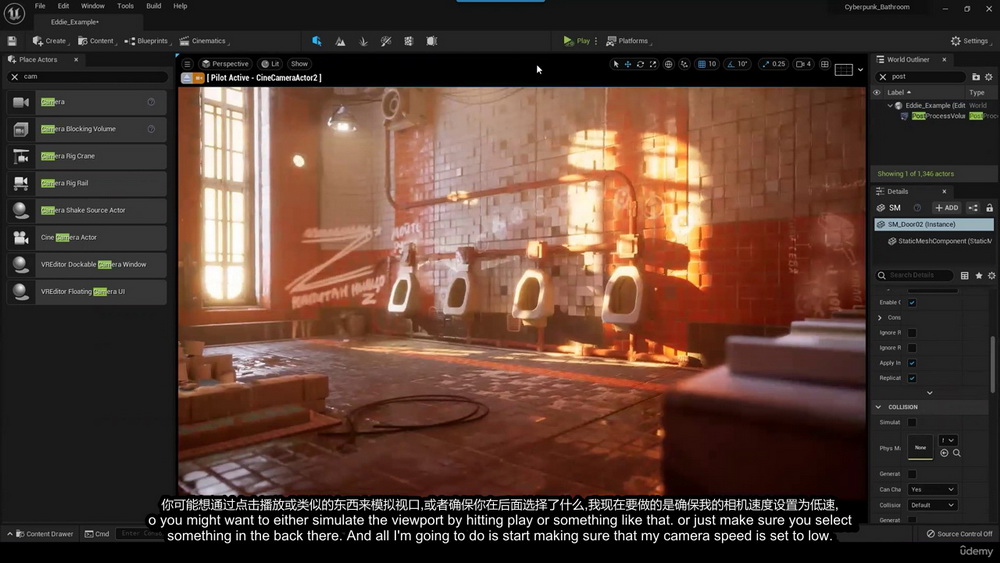Open the Lit view mode menu
The image size is (1000, 563).
point(270,64)
